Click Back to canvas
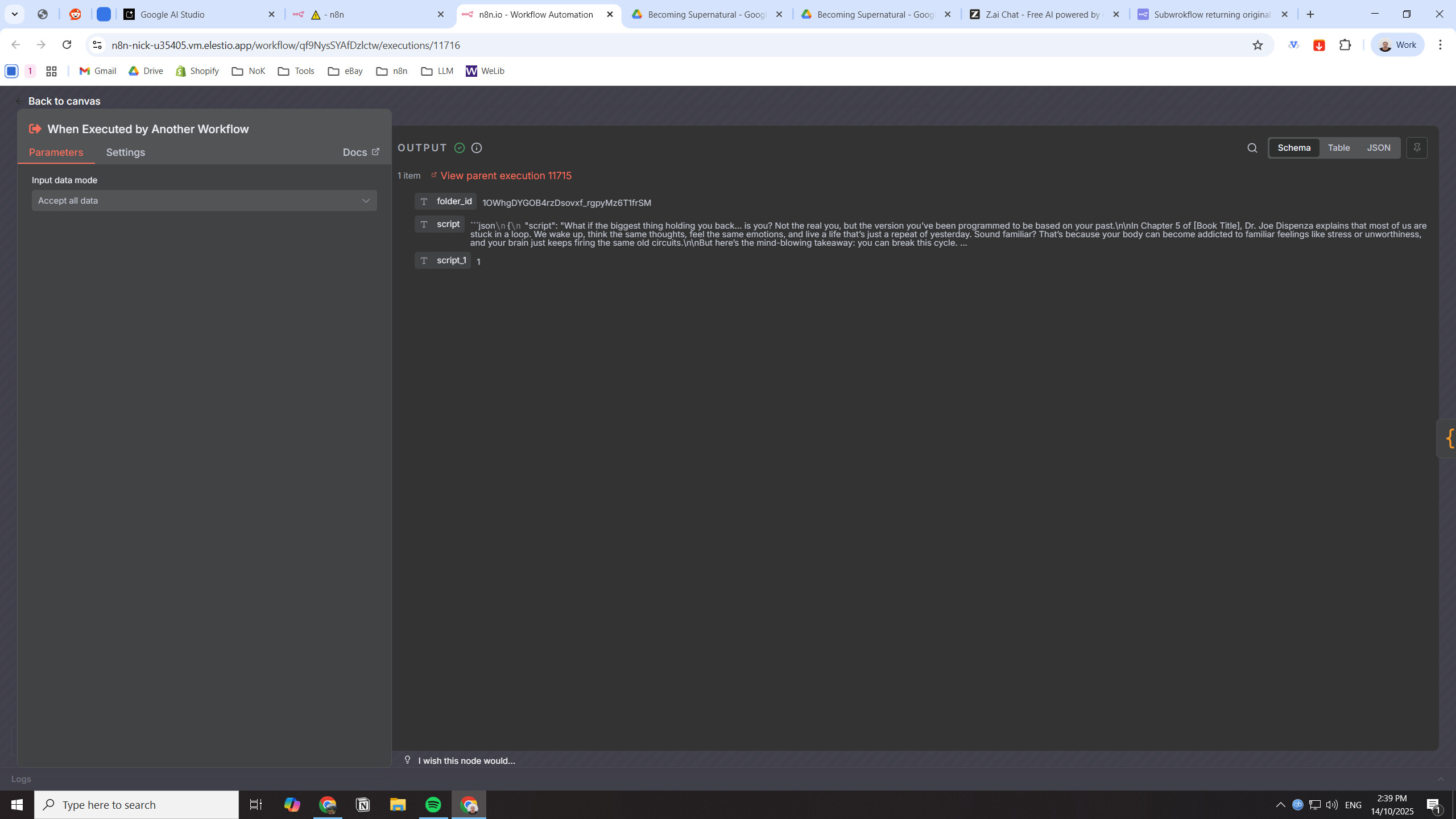Viewport: 1456px width, 819px height. pos(64,101)
